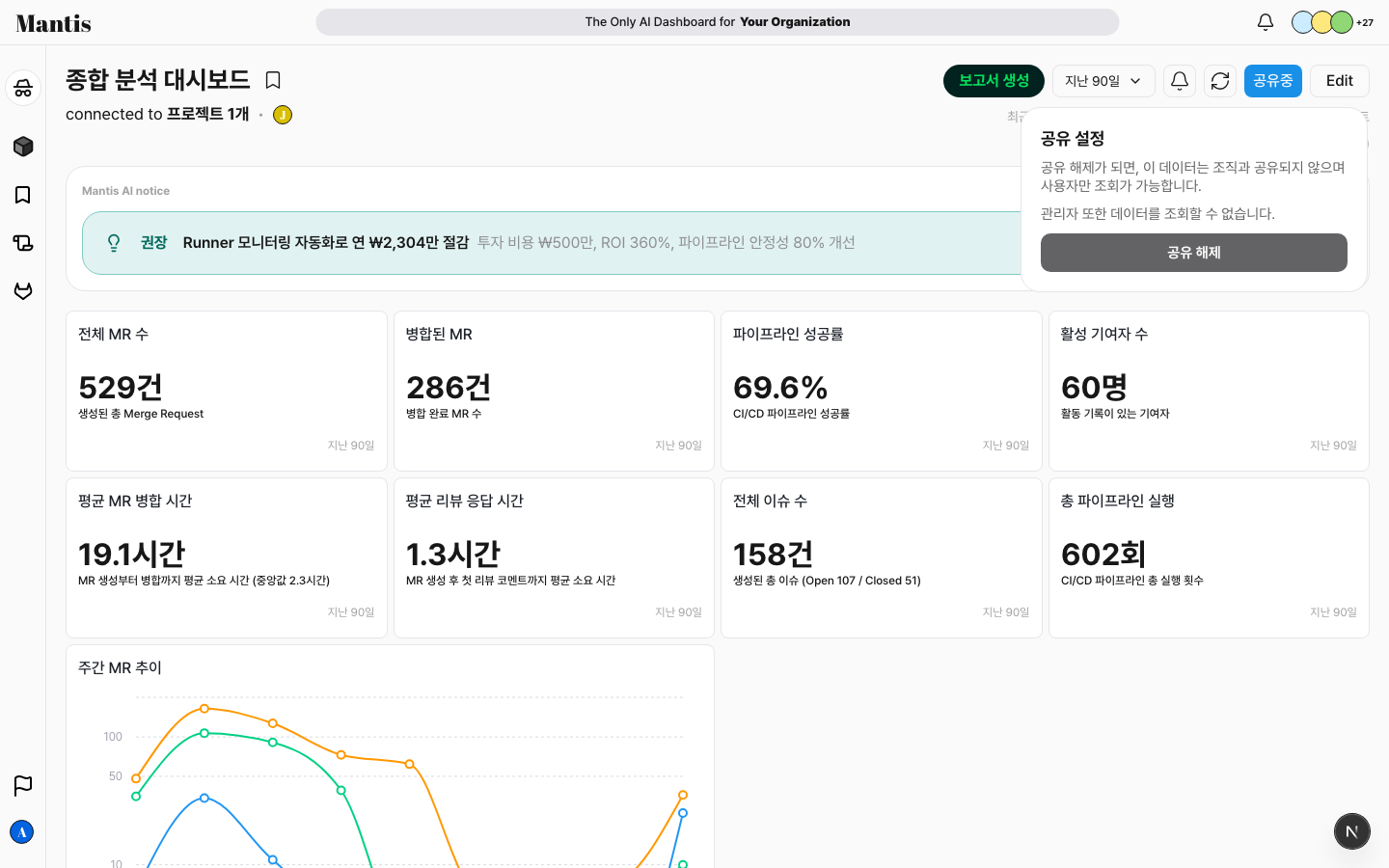Click the 1.3시간 value

click(453, 555)
